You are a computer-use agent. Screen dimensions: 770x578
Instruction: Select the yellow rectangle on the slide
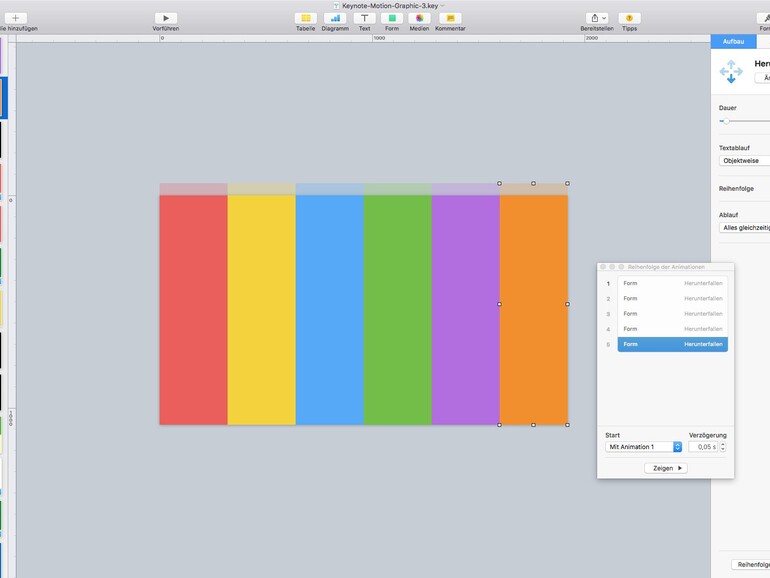coord(262,310)
